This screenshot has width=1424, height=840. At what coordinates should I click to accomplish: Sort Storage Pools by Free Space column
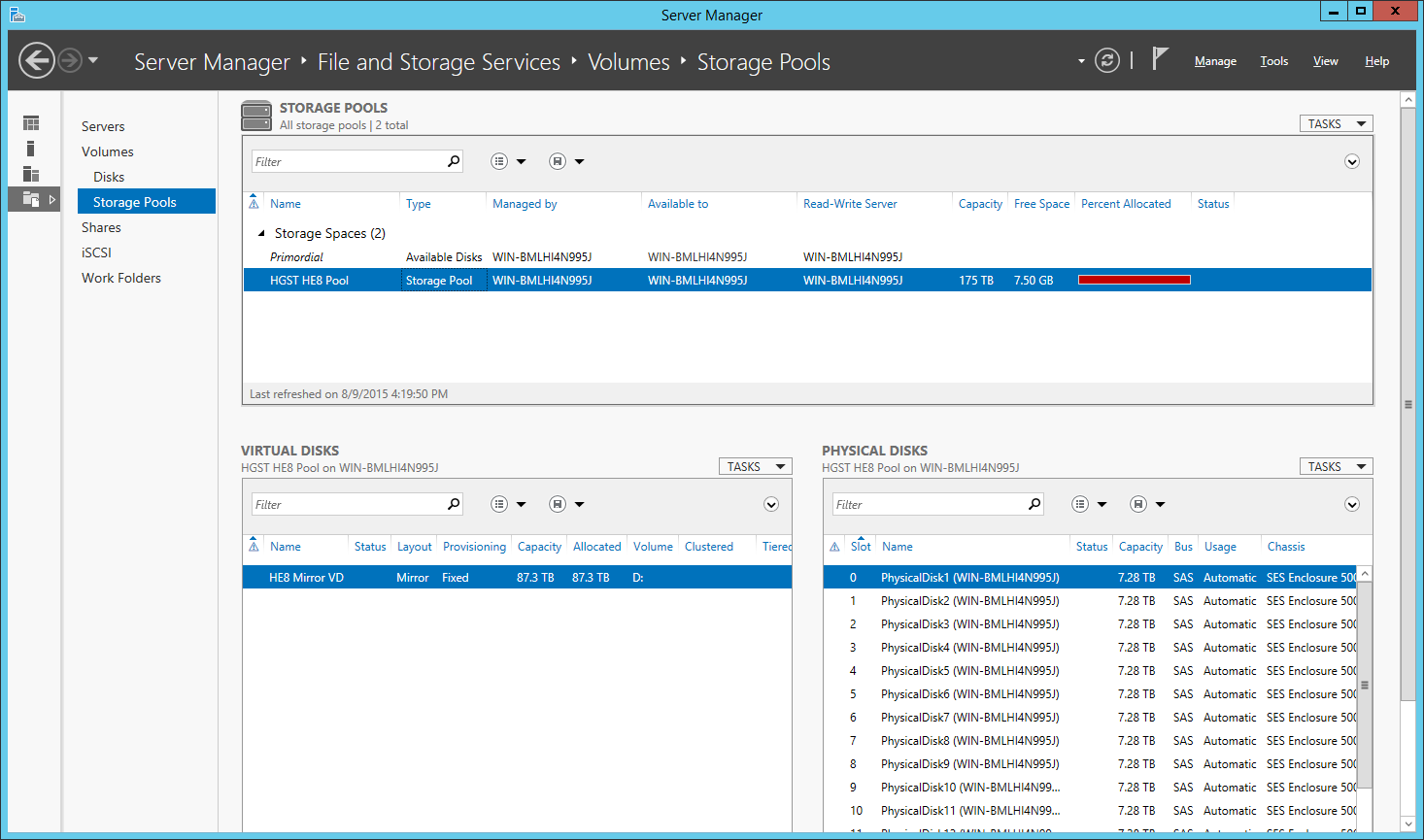[x=1041, y=204]
